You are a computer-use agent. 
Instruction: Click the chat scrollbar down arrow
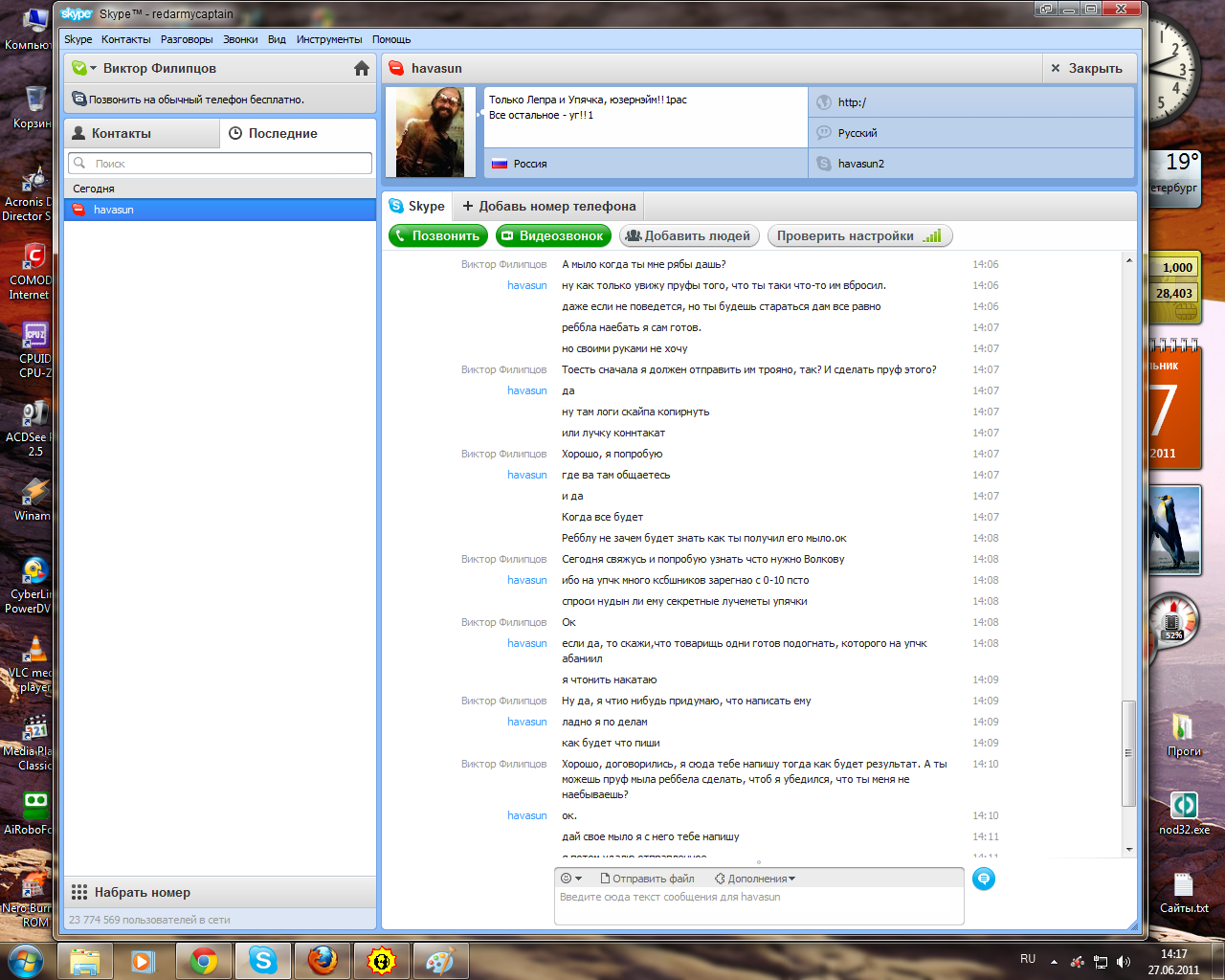click(x=1129, y=849)
